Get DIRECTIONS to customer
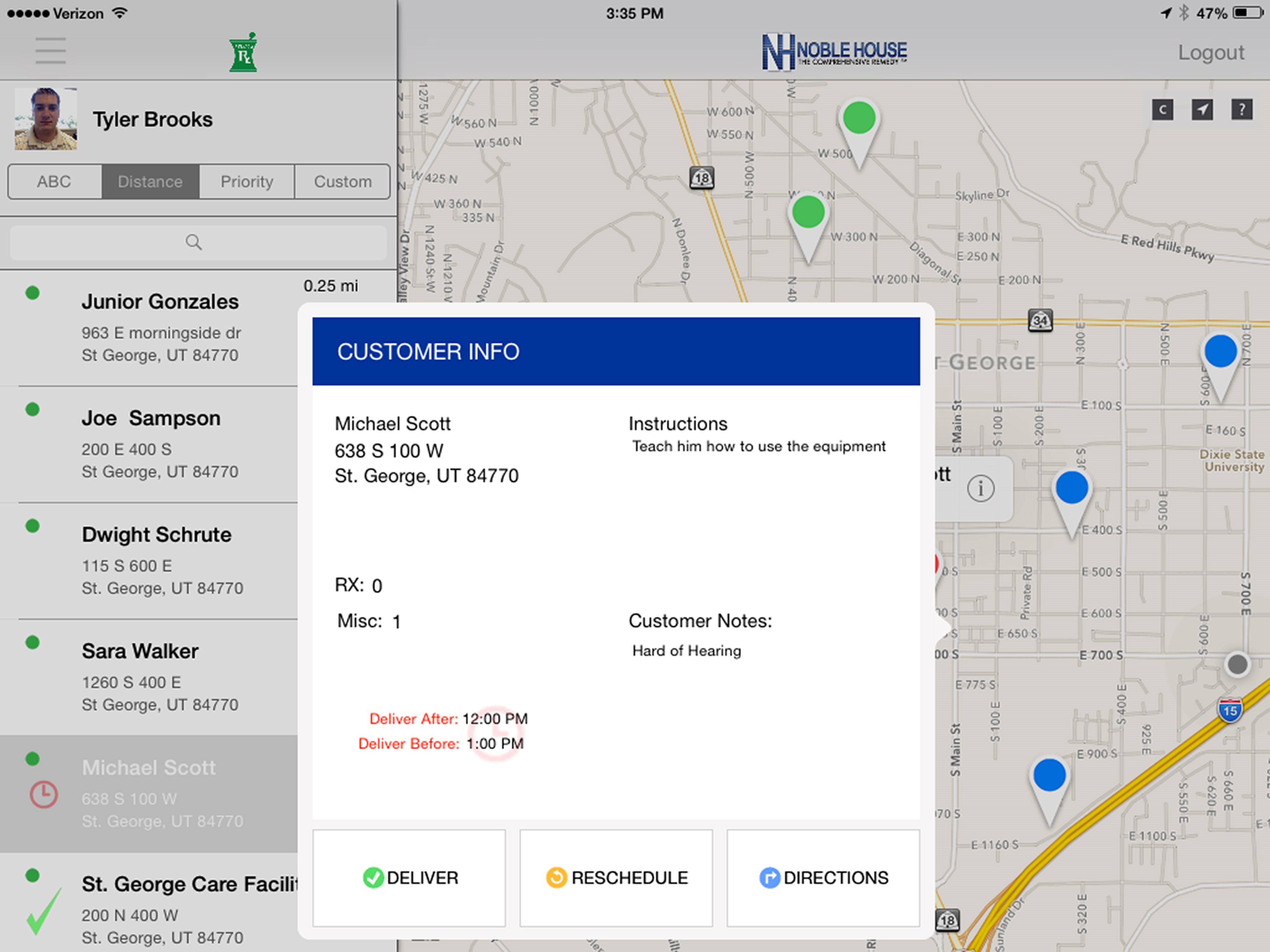 823,877
